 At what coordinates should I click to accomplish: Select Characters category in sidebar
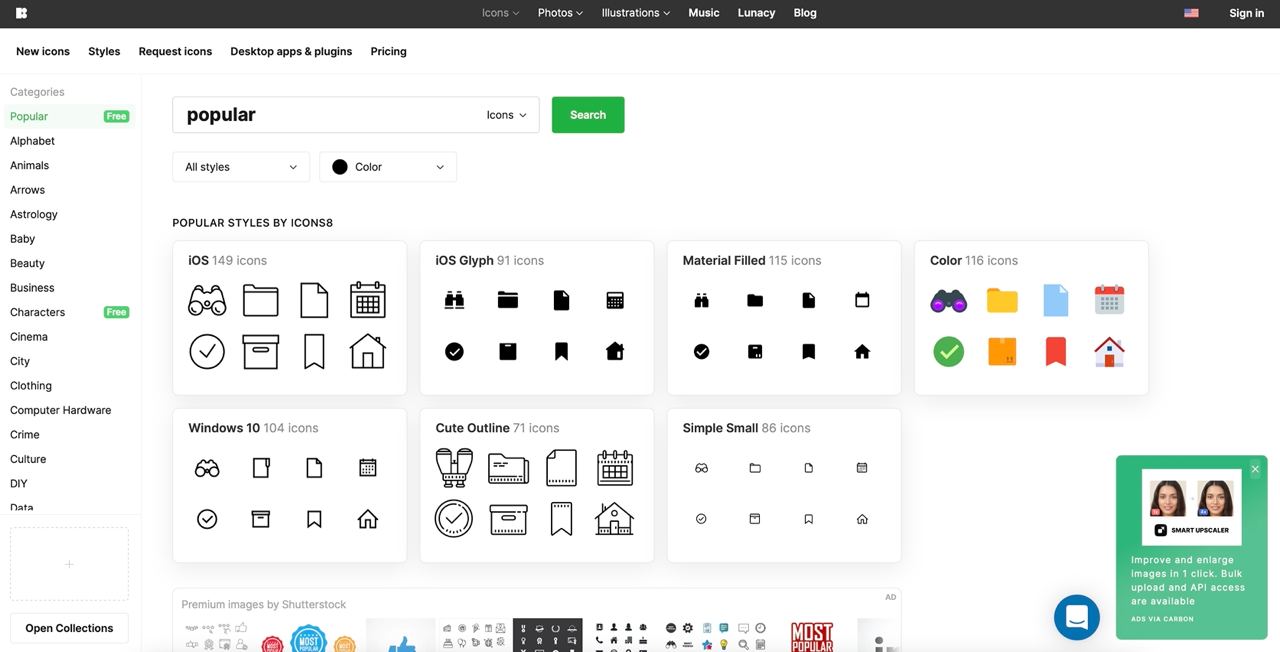pyautogui.click(x=37, y=312)
